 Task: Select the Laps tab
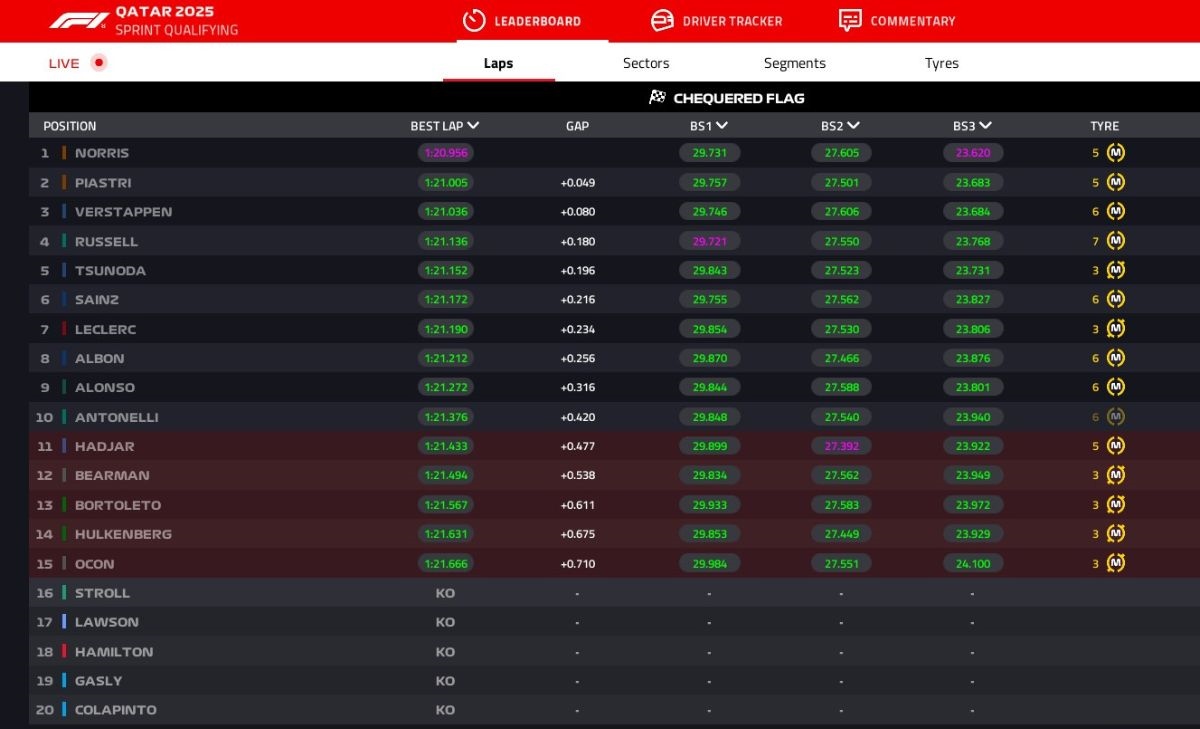498,63
